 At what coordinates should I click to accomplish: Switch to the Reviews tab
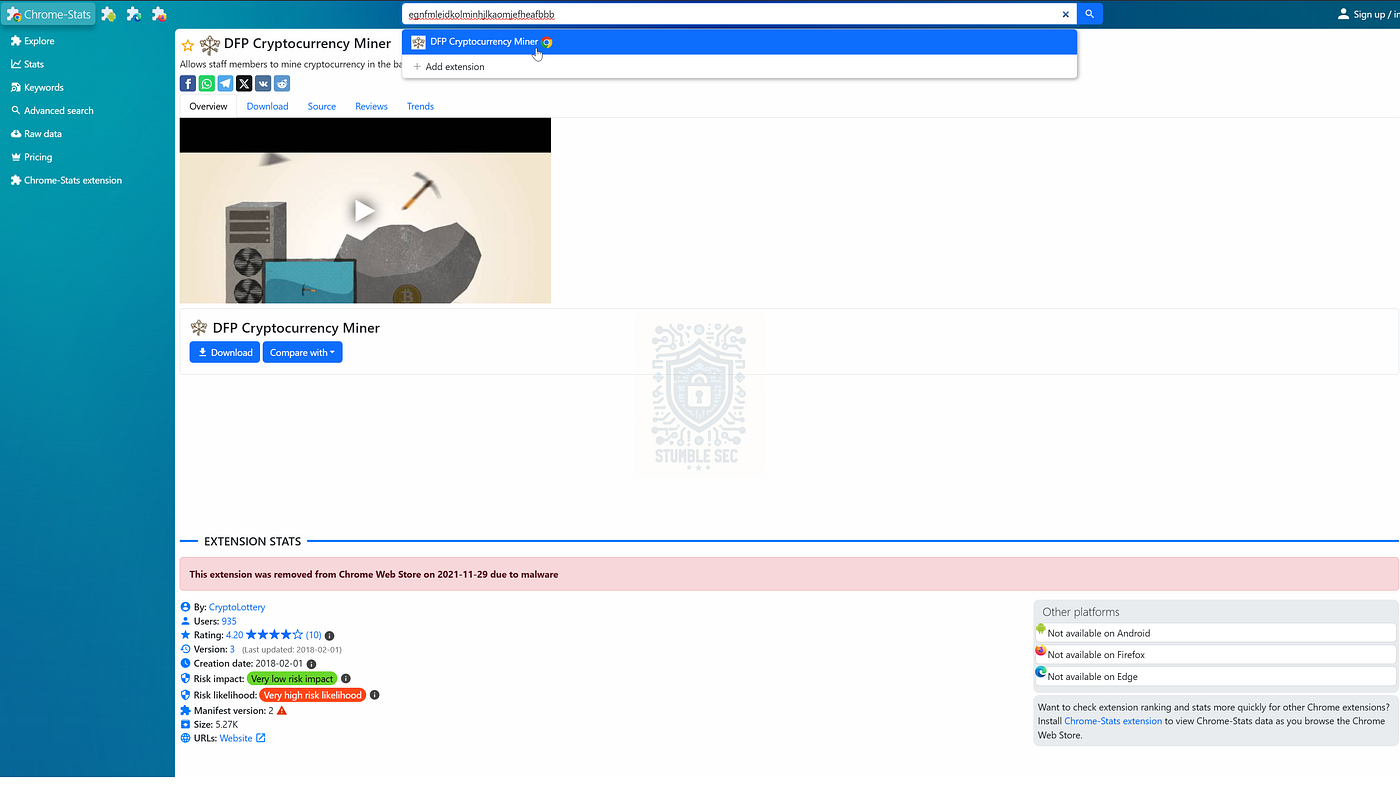tap(371, 106)
